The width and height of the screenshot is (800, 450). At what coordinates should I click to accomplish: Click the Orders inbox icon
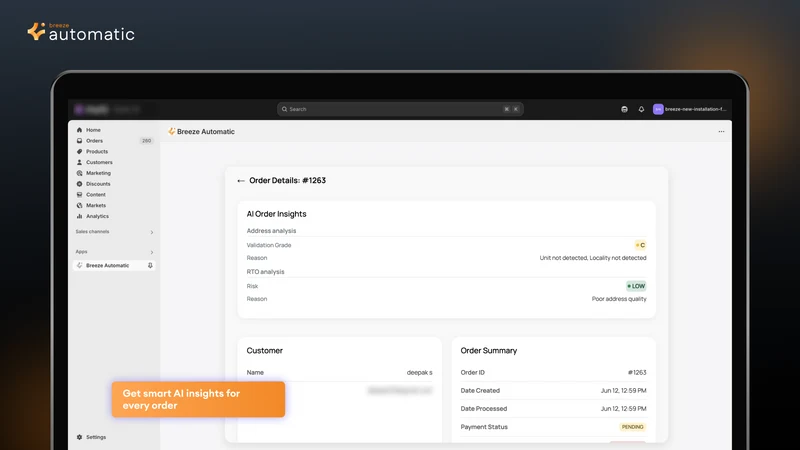pos(80,141)
